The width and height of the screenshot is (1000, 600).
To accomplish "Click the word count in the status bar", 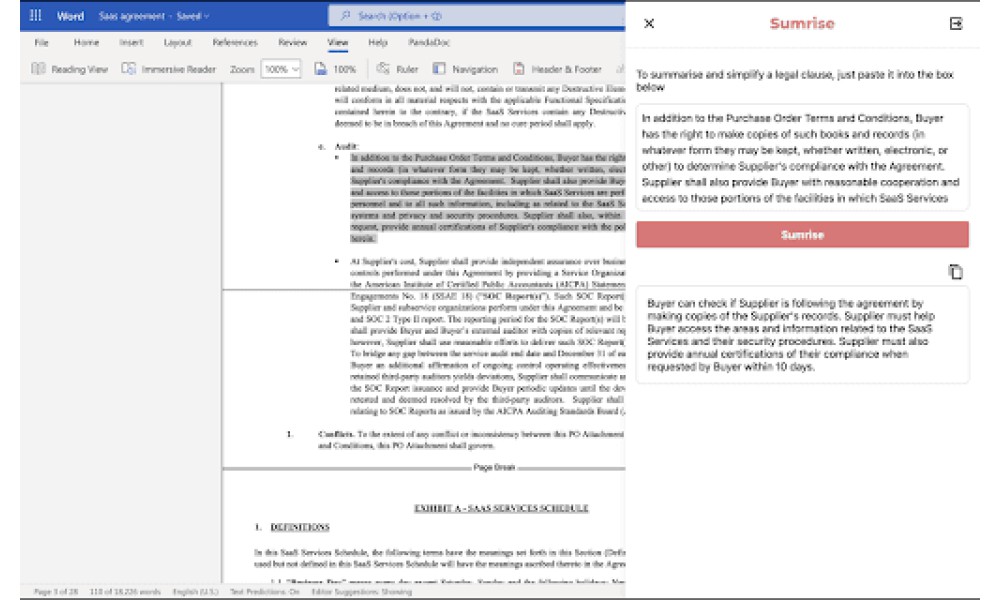I will (x=125, y=592).
